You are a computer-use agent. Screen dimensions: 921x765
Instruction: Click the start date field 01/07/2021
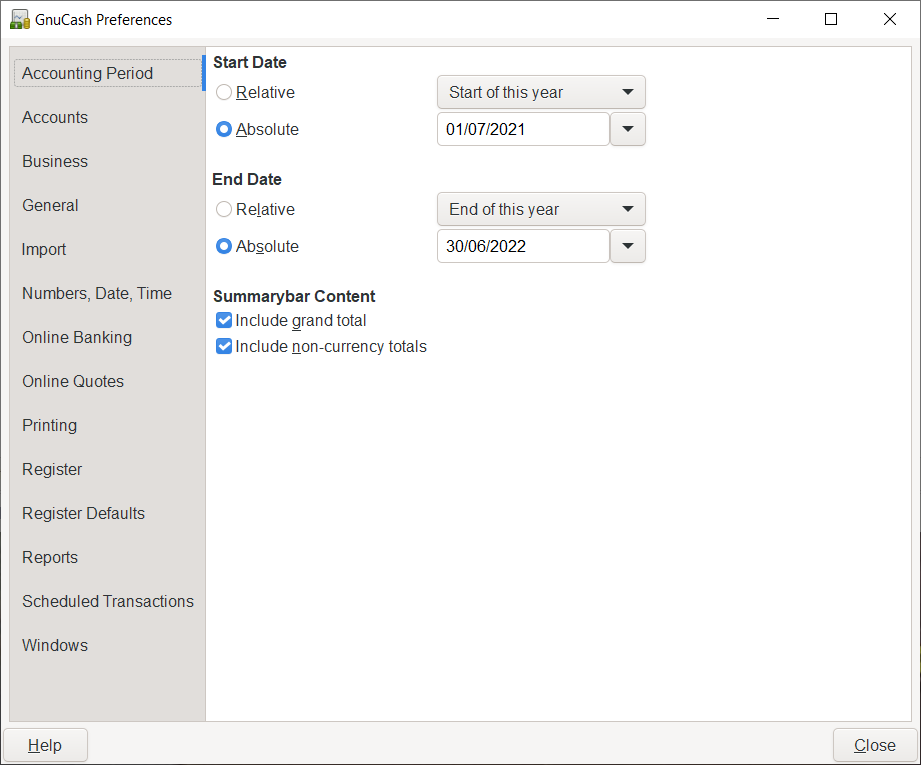click(x=522, y=130)
